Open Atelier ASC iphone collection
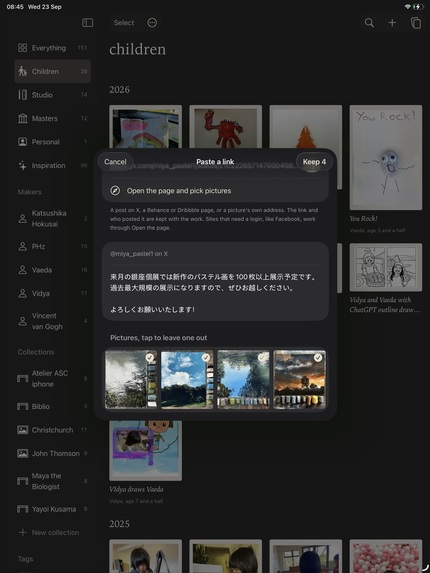 point(52,379)
